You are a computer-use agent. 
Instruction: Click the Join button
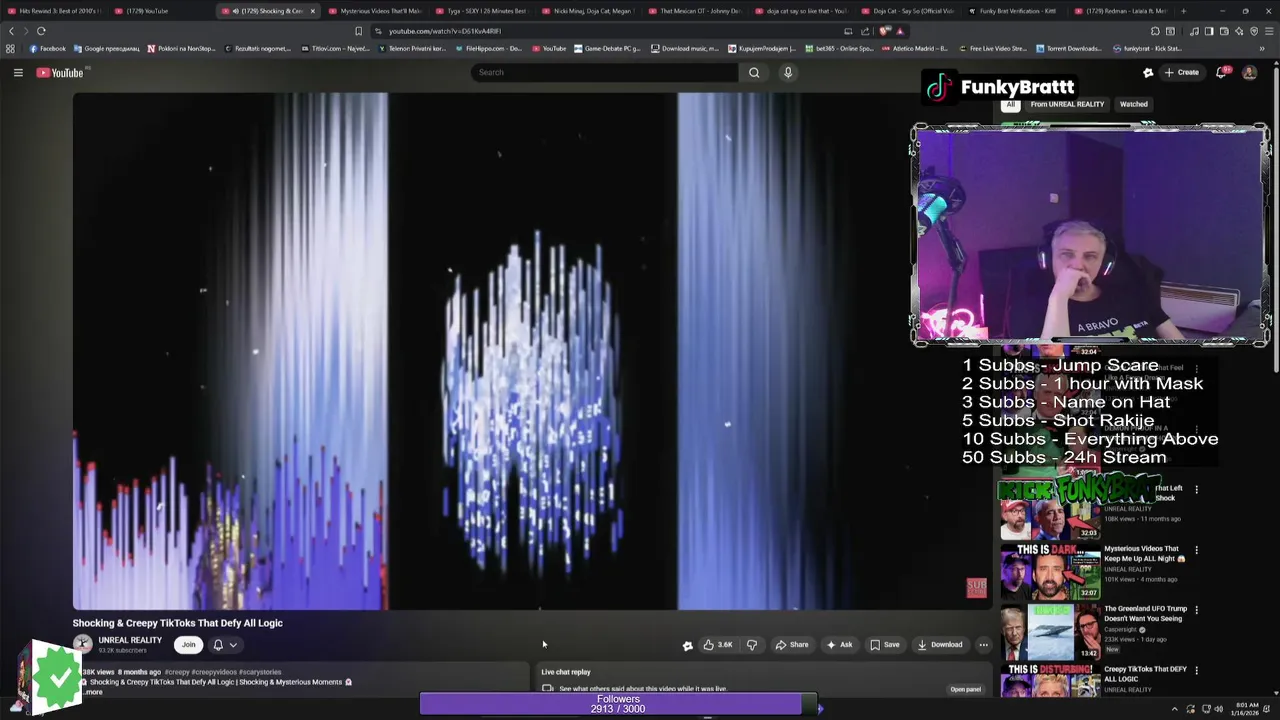[x=188, y=645]
